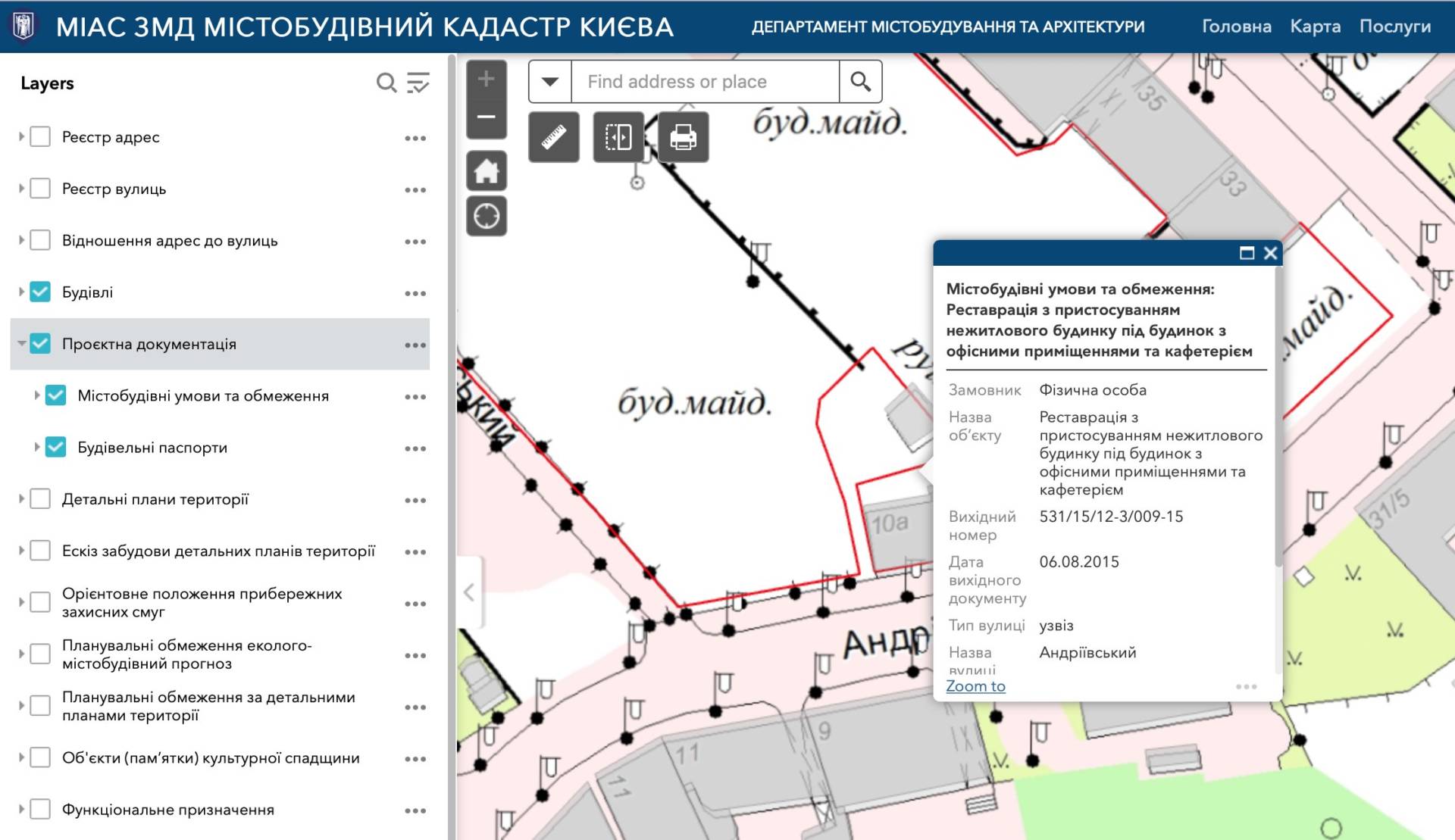
Task: Click the measurement ruler tool
Action: 554,137
